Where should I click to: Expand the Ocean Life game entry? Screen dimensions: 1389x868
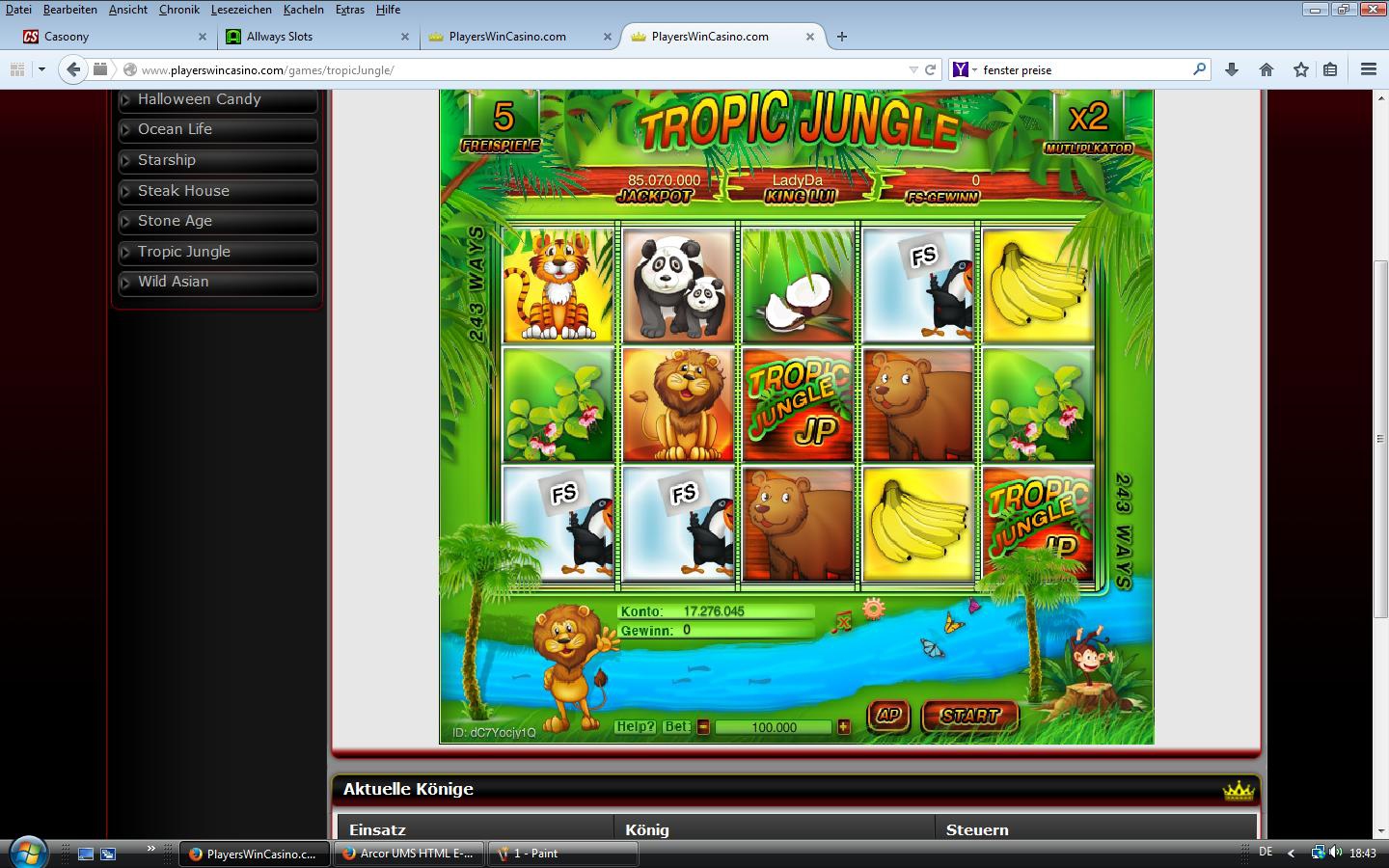tap(217, 130)
